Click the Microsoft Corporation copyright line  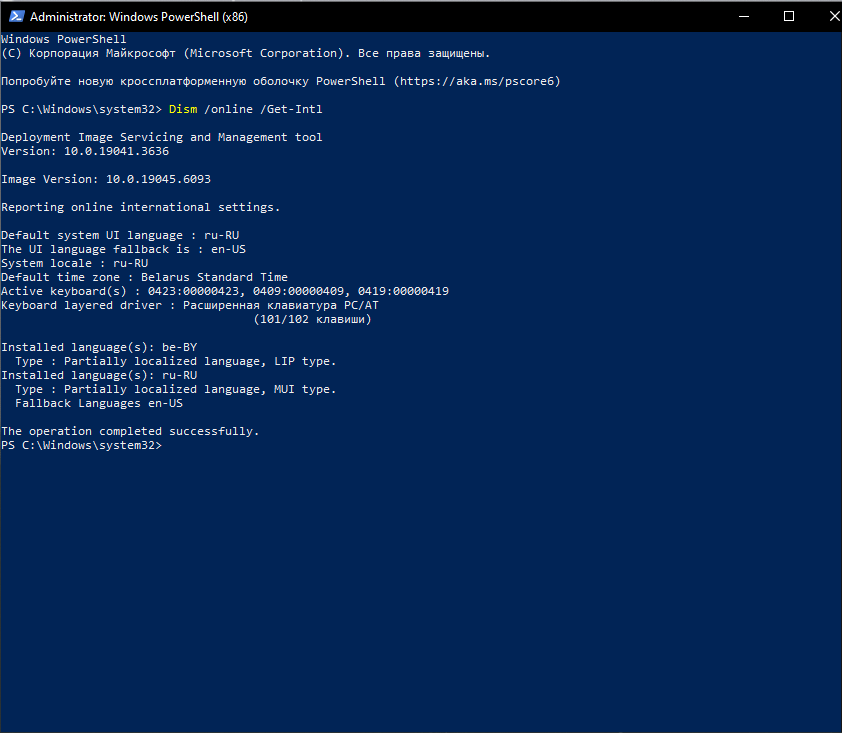245,53
